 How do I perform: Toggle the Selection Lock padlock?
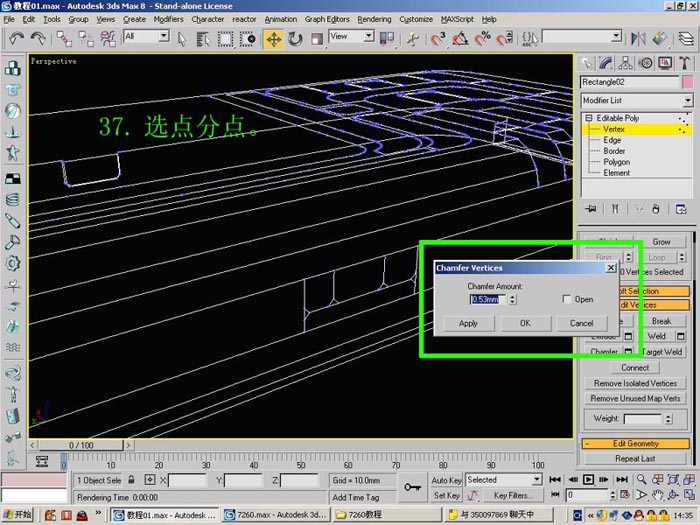[131, 480]
